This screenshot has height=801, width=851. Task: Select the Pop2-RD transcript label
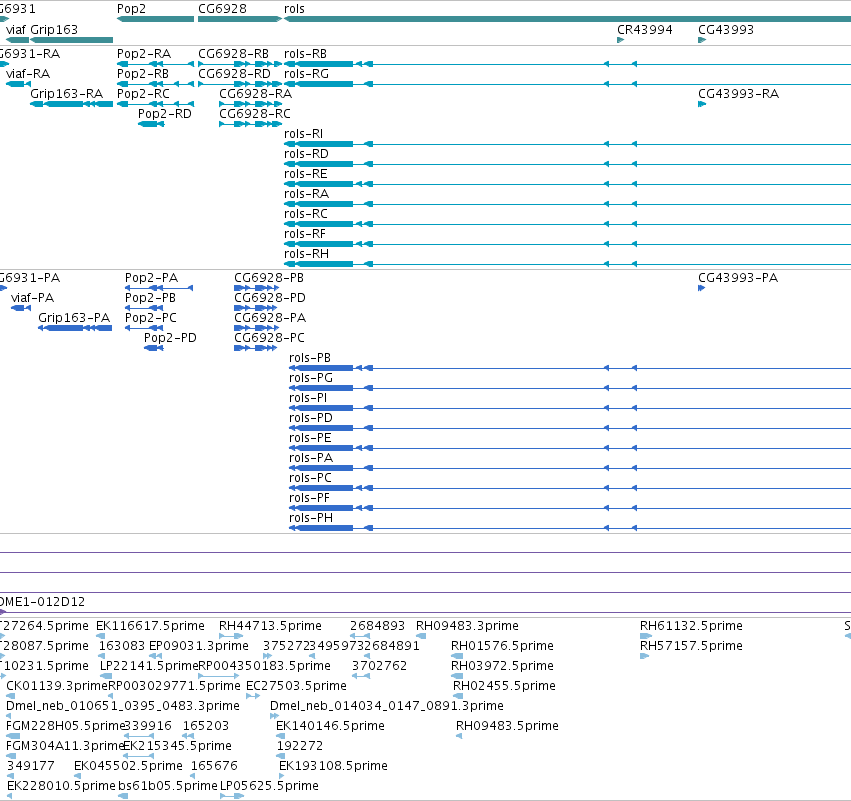coord(164,113)
